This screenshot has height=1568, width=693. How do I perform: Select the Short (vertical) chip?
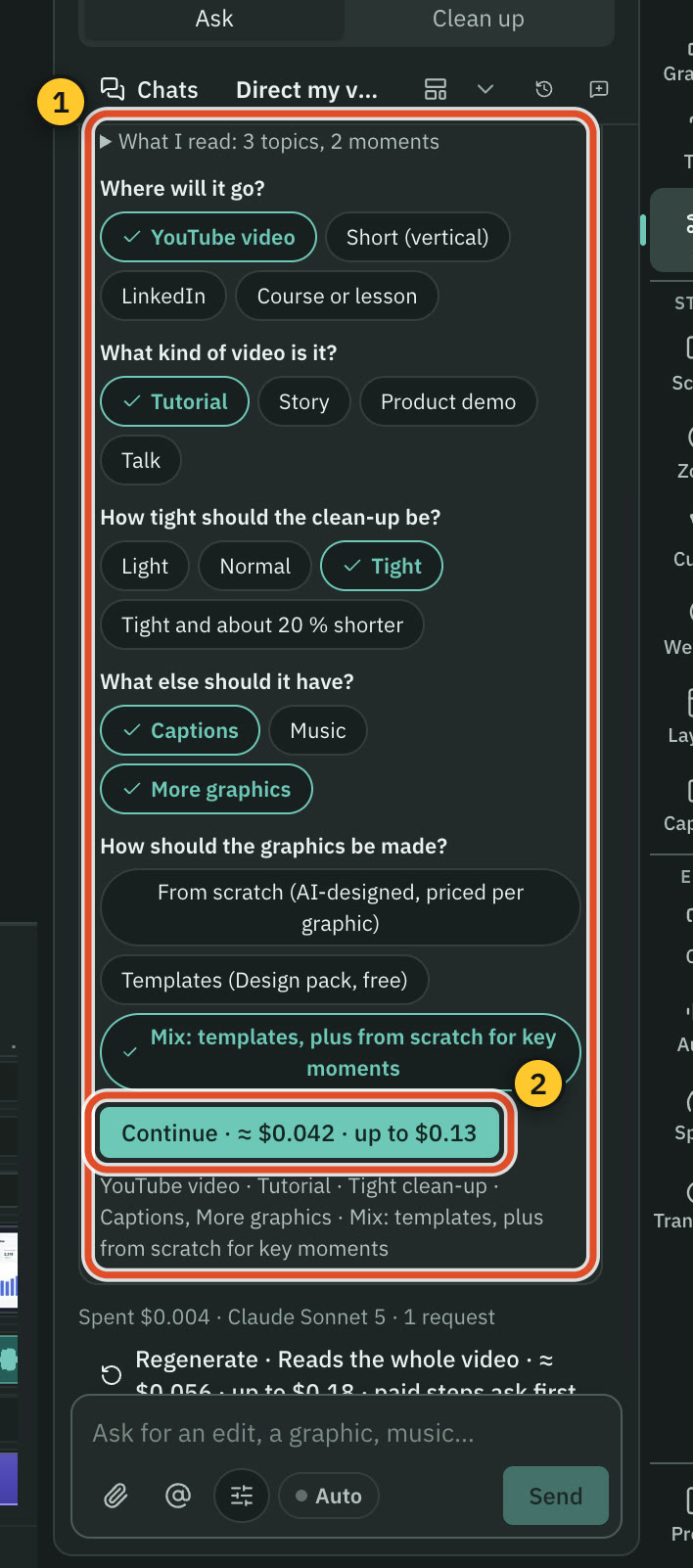tap(418, 238)
